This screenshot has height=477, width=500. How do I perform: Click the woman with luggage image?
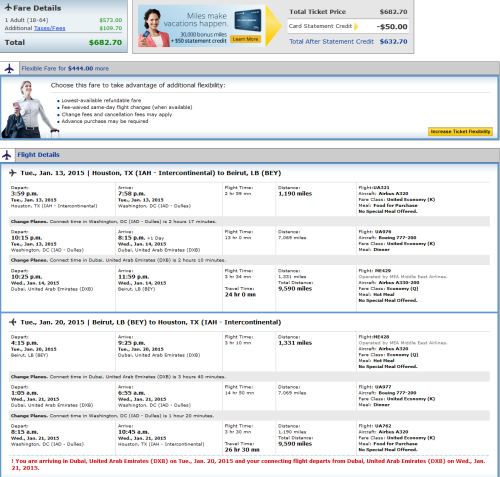click(28, 109)
